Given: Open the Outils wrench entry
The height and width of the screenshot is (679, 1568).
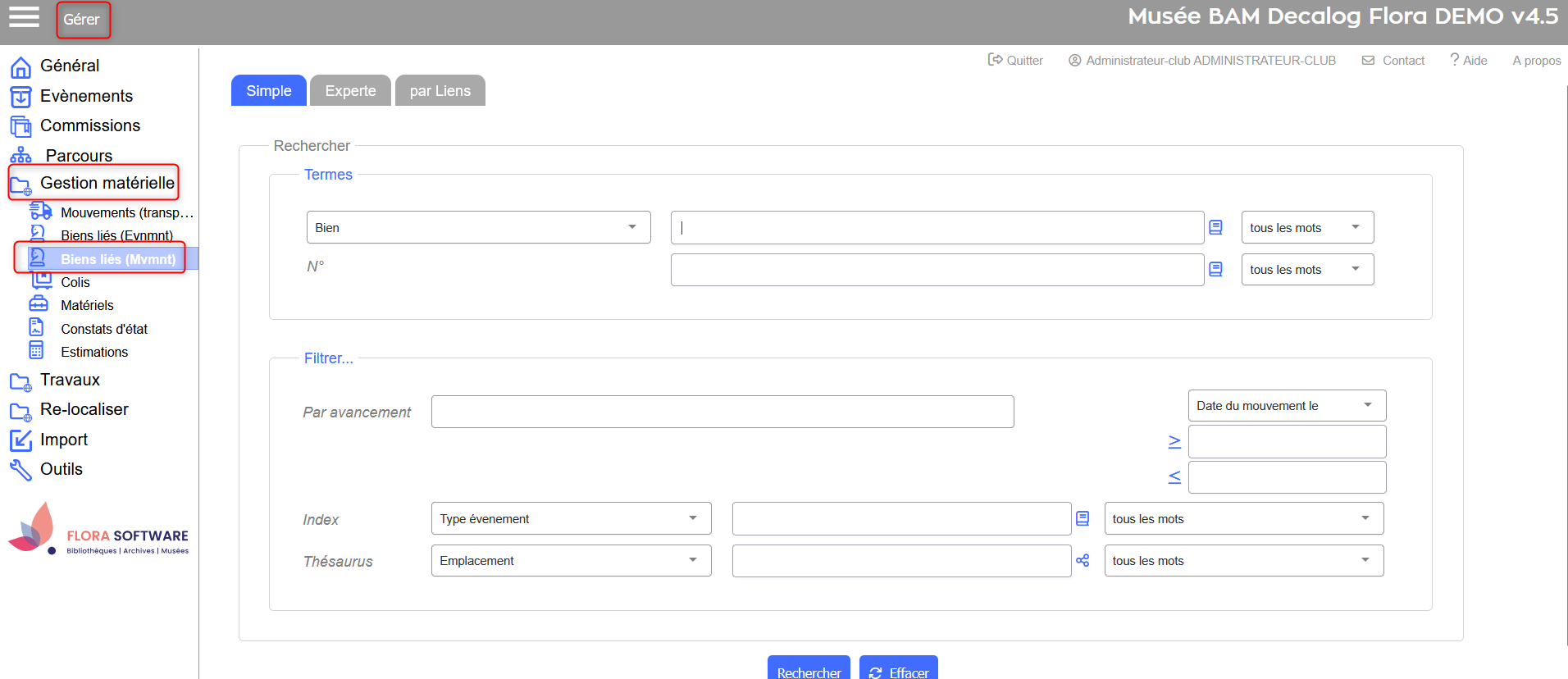Looking at the screenshot, I should click(x=61, y=469).
